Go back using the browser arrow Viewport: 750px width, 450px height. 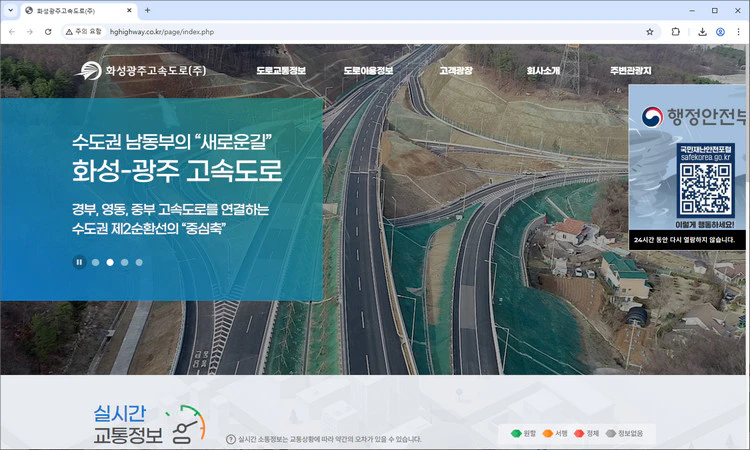[x=12, y=32]
